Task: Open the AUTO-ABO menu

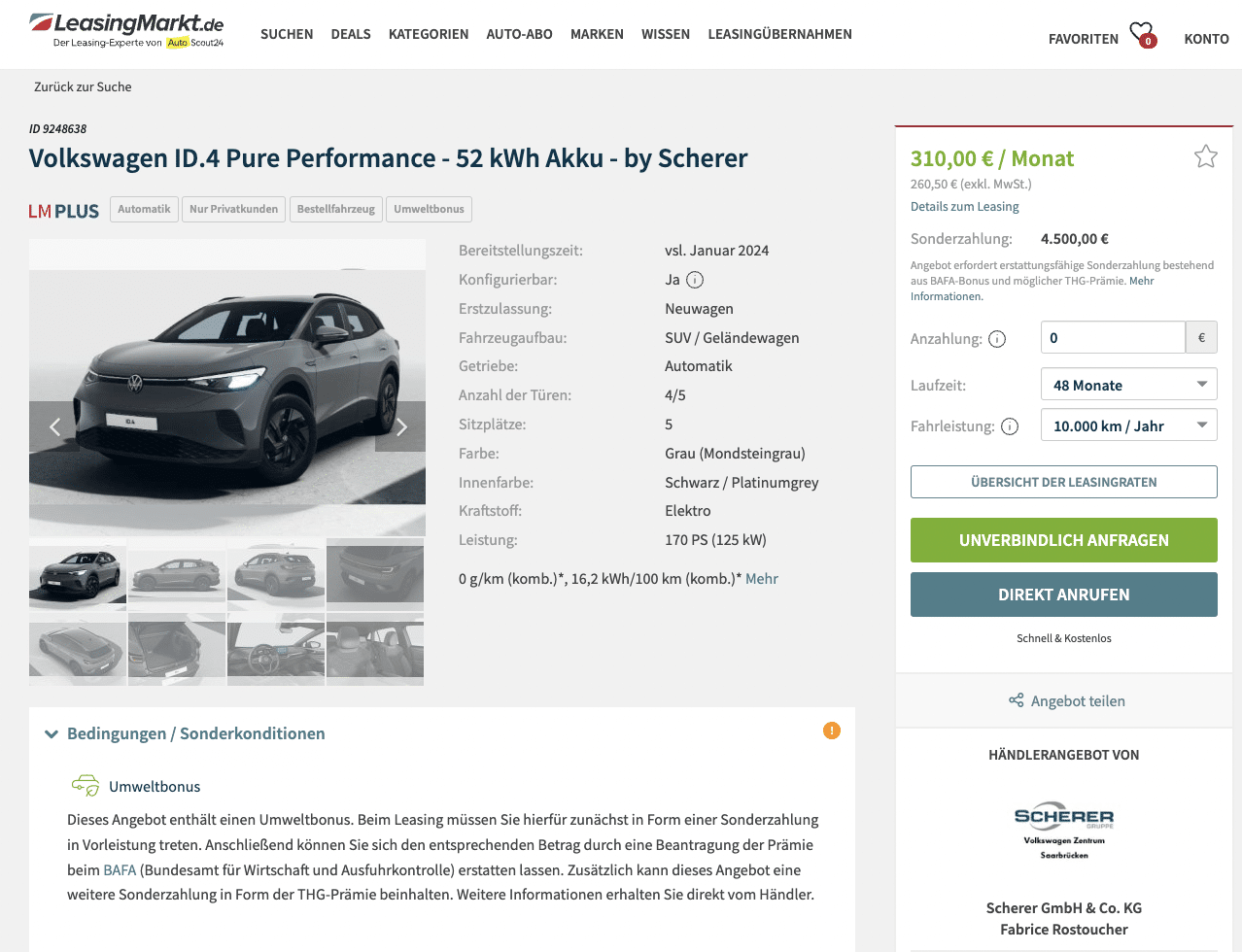Action: [x=519, y=34]
